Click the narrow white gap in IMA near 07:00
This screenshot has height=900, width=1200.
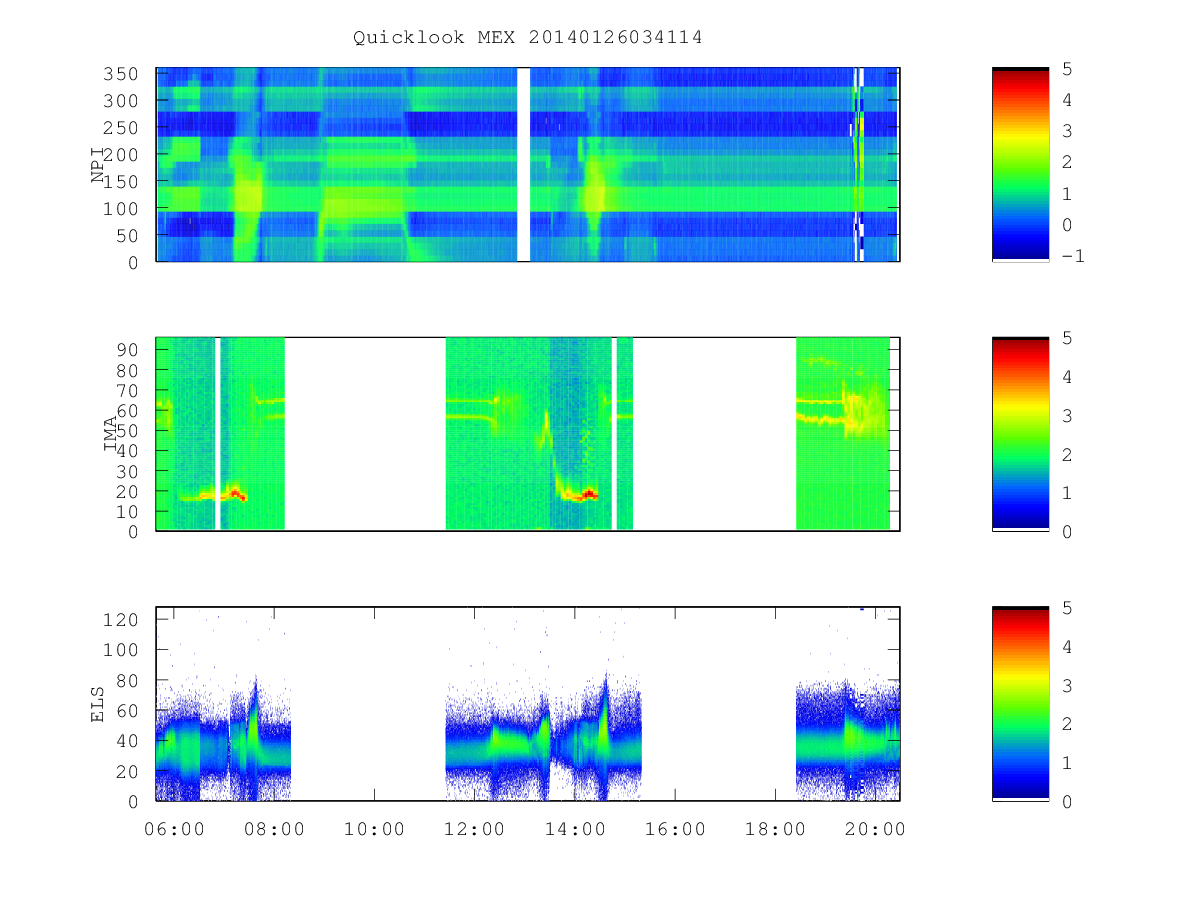[x=218, y=433]
